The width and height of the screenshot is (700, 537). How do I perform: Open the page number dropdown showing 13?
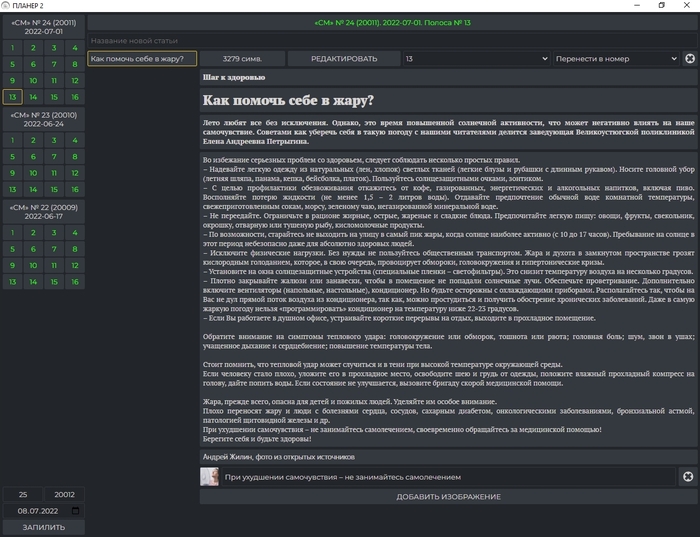click(475, 59)
